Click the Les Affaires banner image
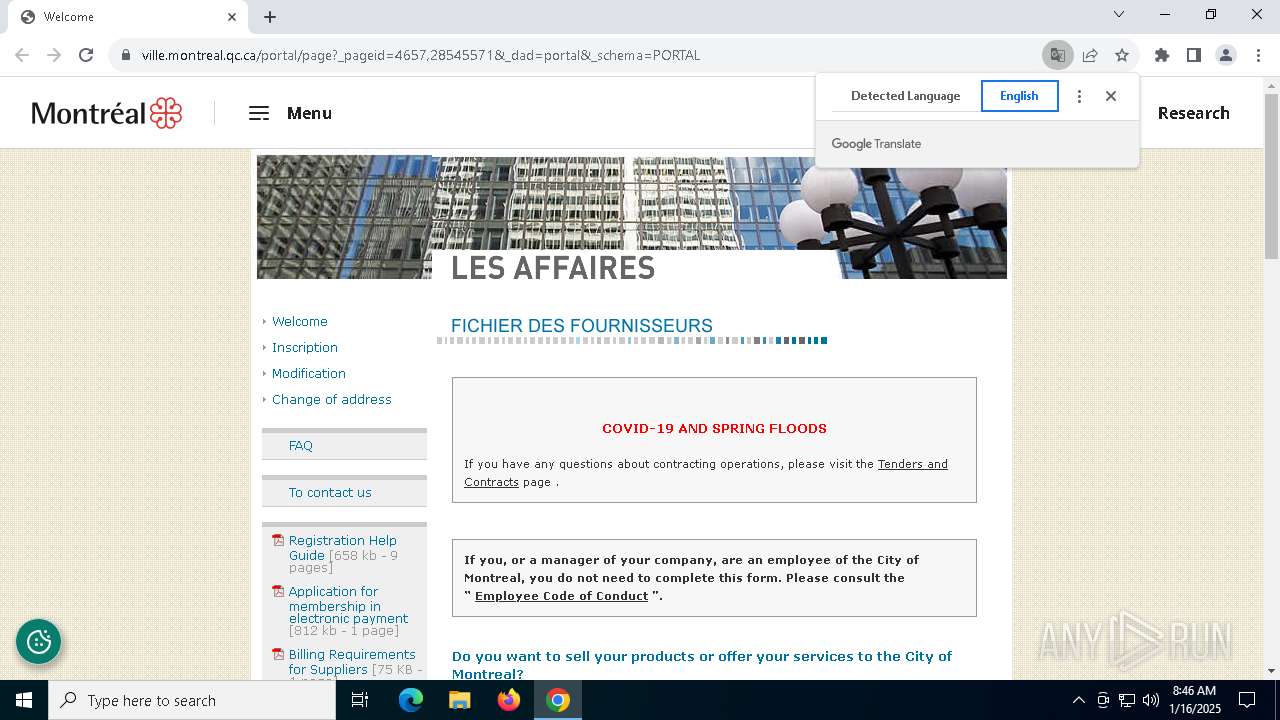Image resolution: width=1280 pixels, height=720 pixels. (x=632, y=217)
